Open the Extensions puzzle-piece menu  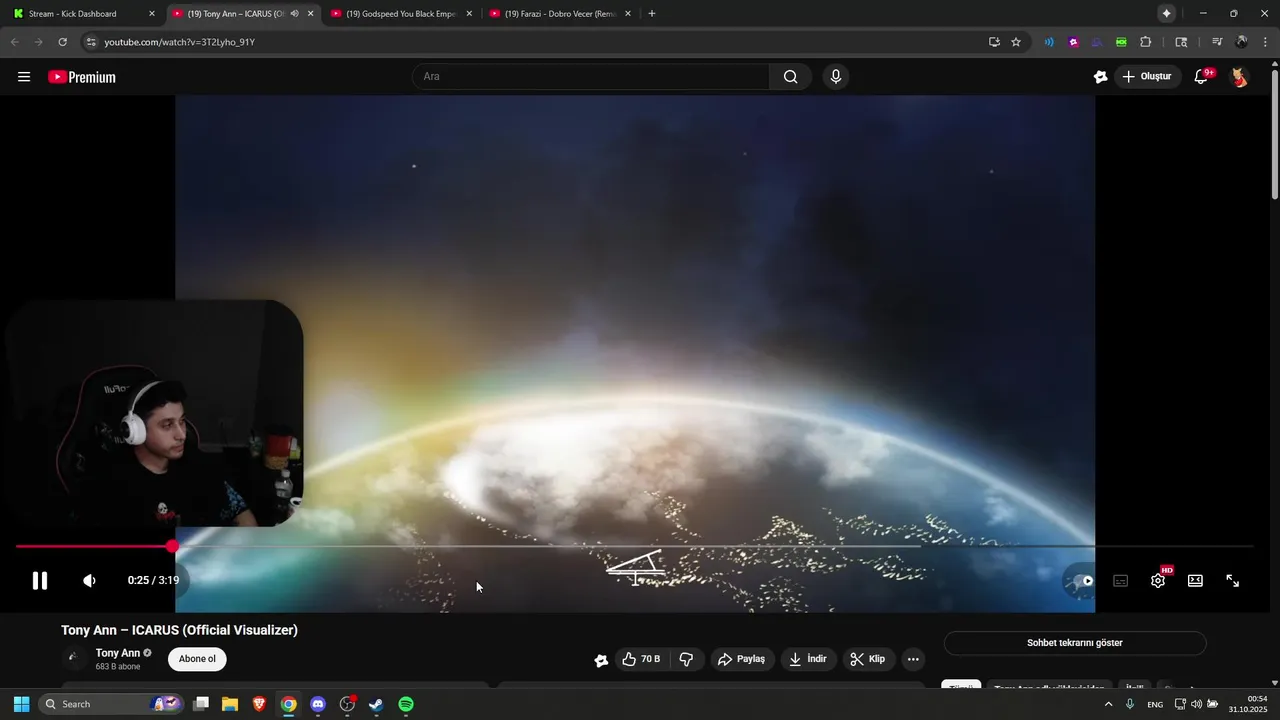pos(1146,42)
